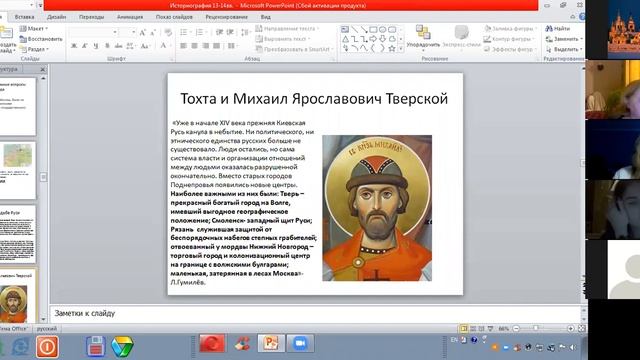The width and height of the screenshot is (640, 360).
Task: Toggle italic (К) formatting
Action: [x=84, y=46]
